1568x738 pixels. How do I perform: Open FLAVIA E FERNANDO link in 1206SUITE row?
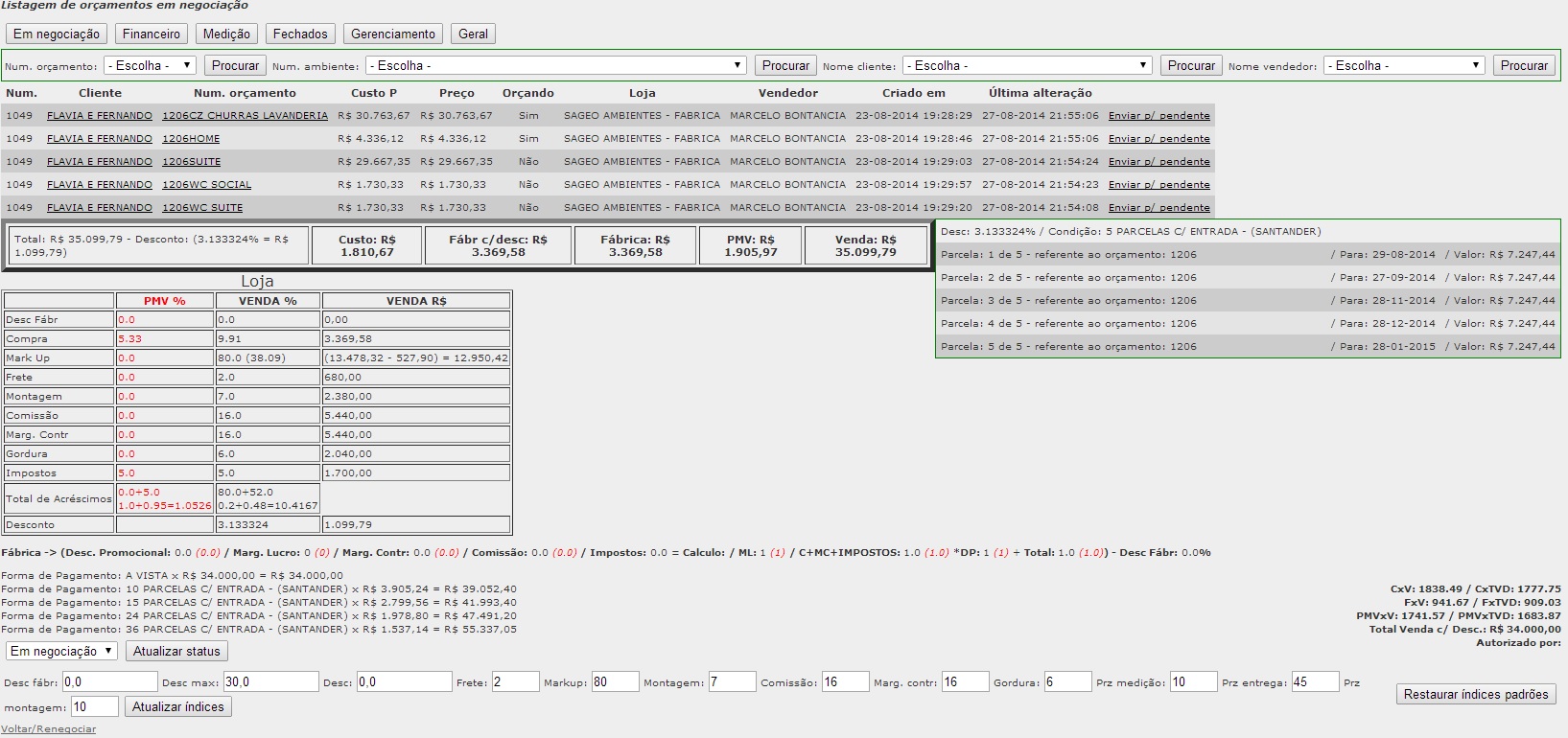point(100,161)
